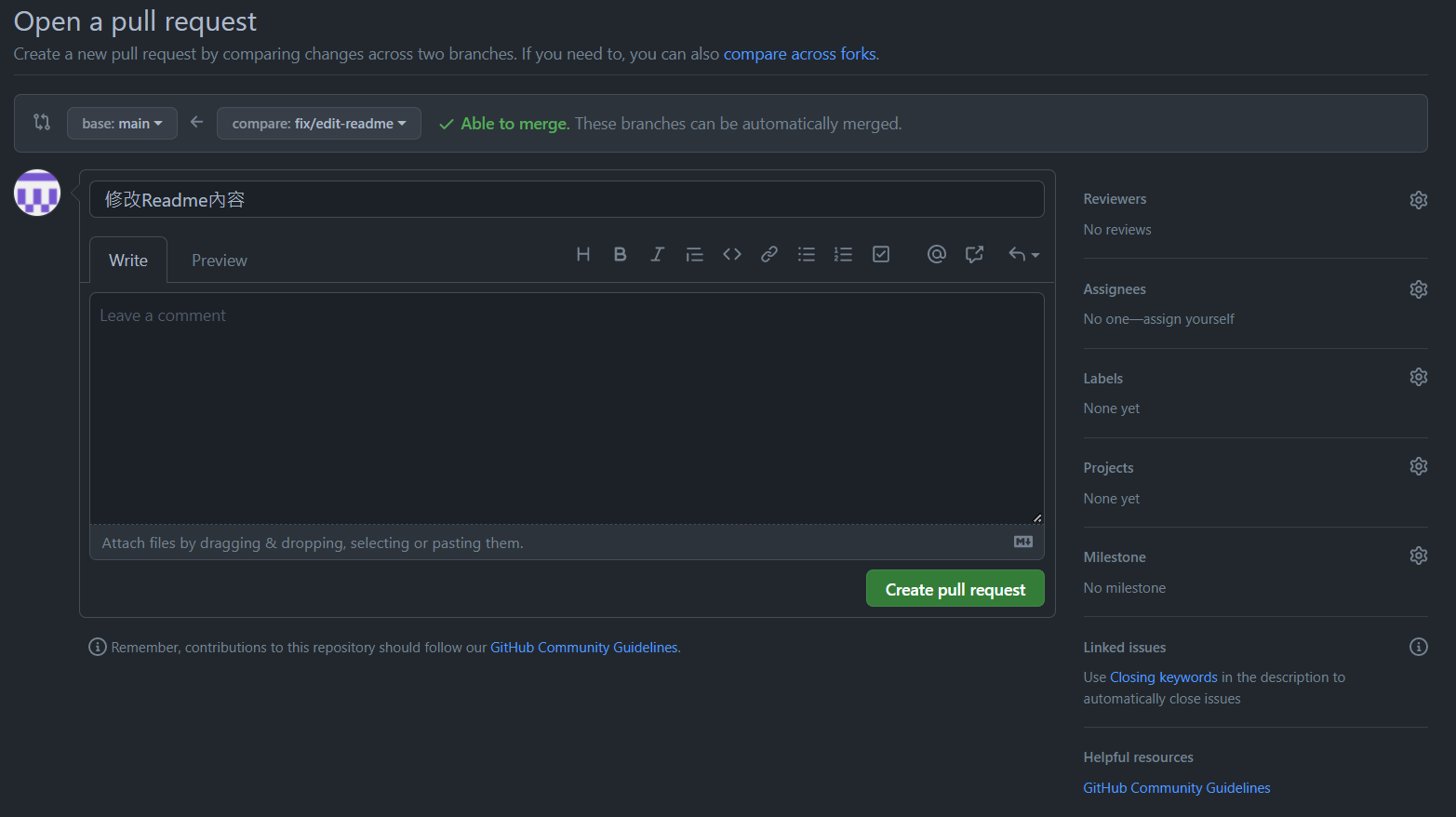Expand the compare: fix/edit-readme dropdown
This screenshot has width=1456, height=817.
click(319, 123)
